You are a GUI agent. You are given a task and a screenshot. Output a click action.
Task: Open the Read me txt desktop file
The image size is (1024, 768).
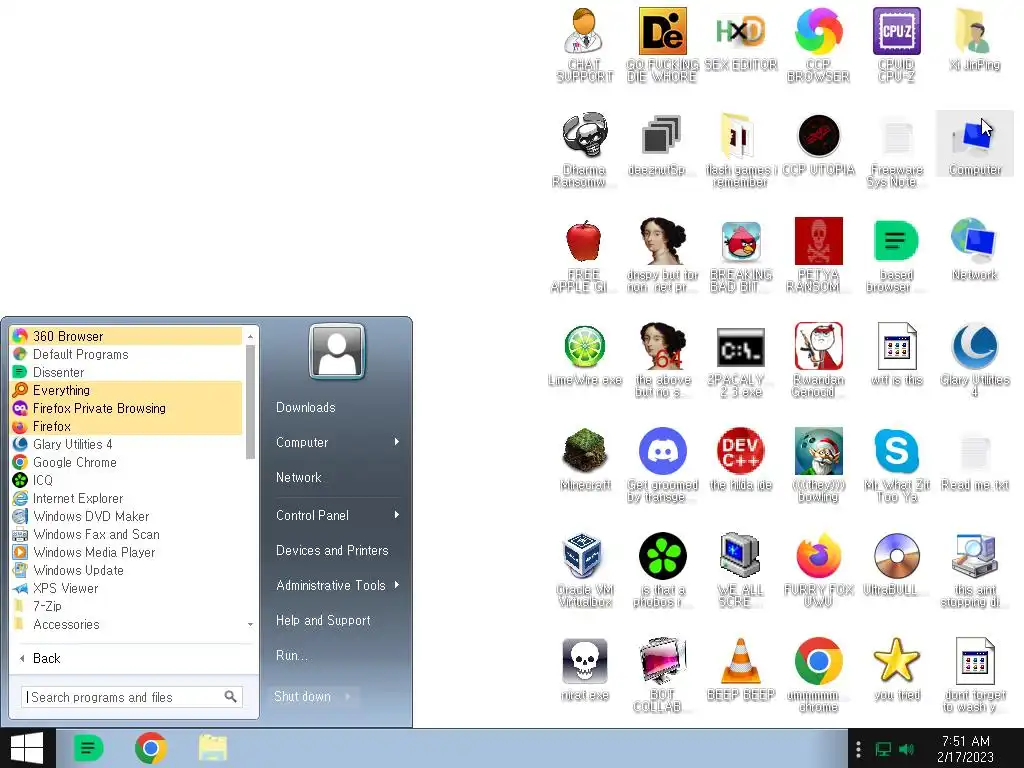click(974, 460)
